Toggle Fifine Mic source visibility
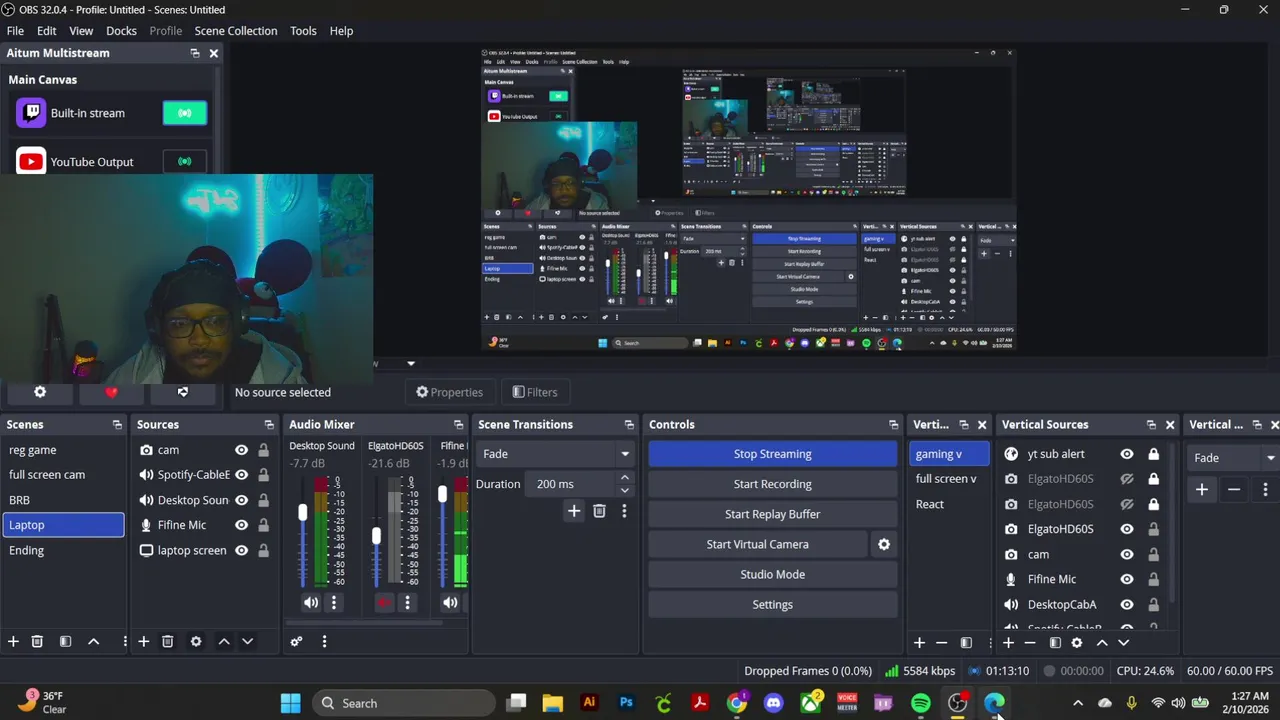This screenshot has width=1280, height=720. coord(241,525)
